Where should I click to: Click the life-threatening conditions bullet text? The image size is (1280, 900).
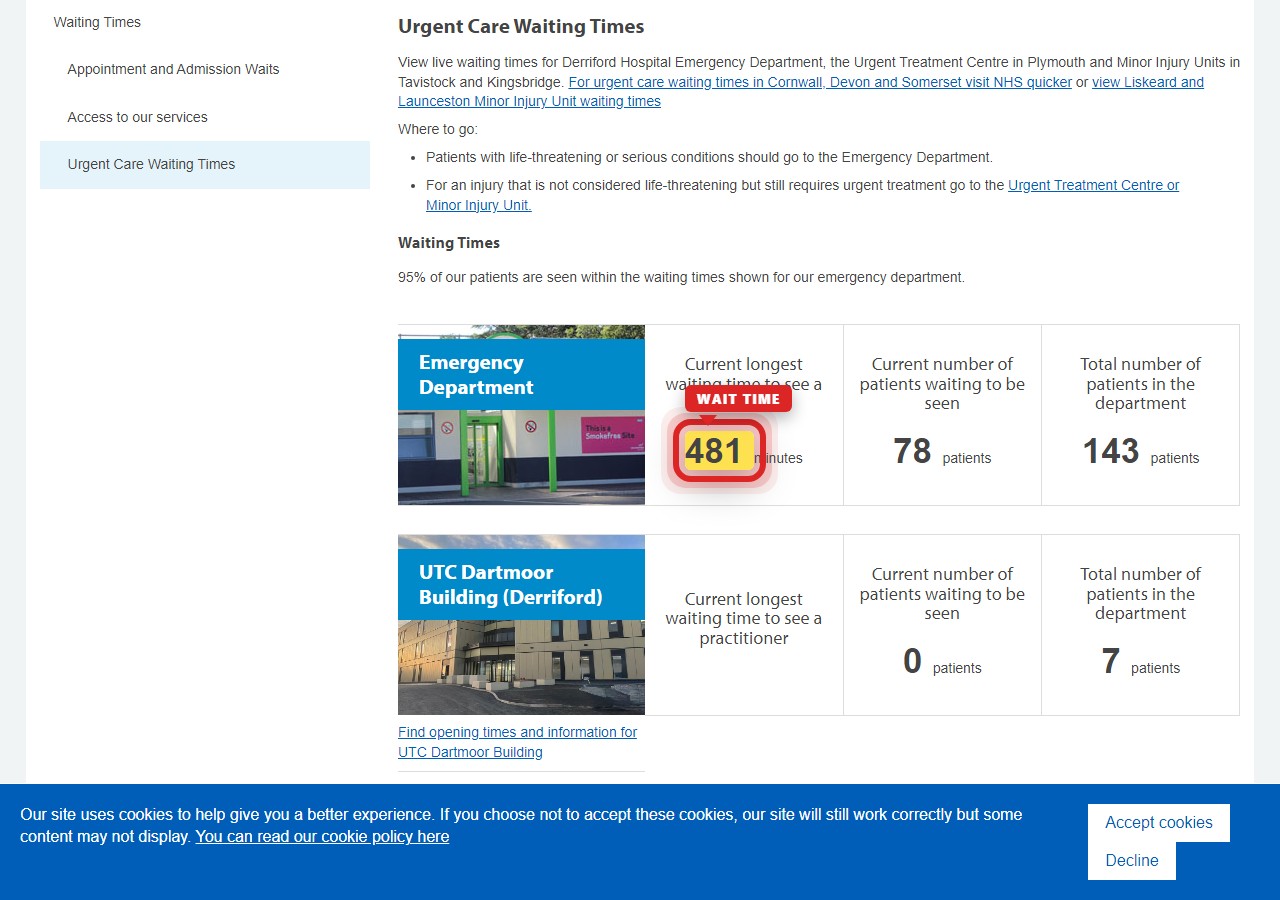click(709, 157)
